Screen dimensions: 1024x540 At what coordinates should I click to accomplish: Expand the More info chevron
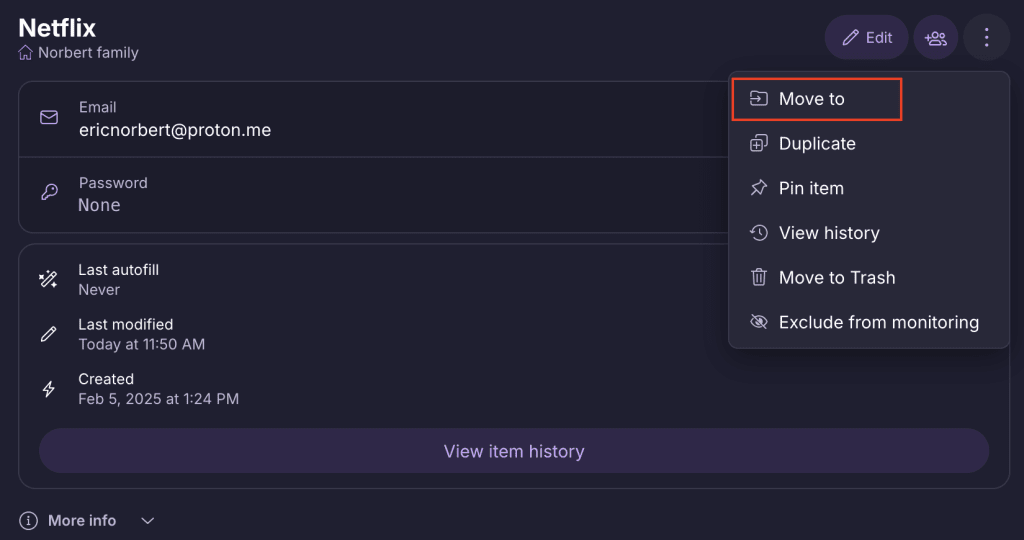click(148, 520)
